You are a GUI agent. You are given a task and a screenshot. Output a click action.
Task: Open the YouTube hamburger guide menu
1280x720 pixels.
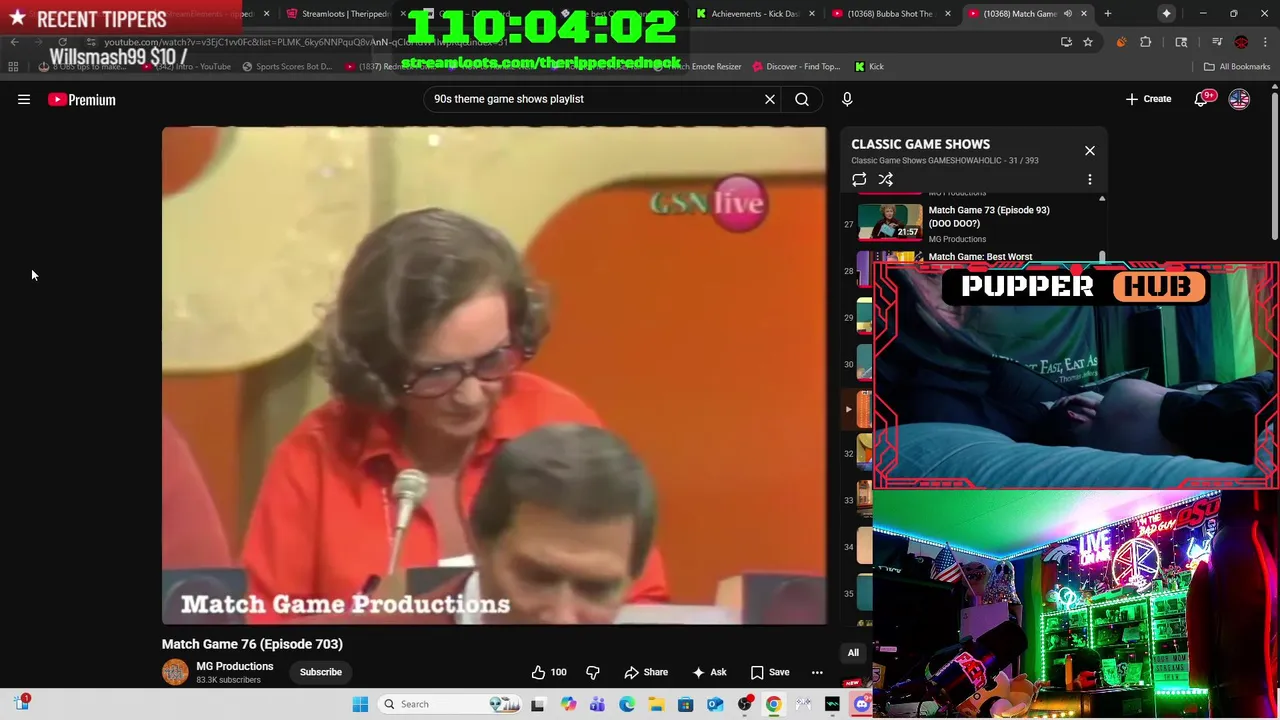coord(24,99)
